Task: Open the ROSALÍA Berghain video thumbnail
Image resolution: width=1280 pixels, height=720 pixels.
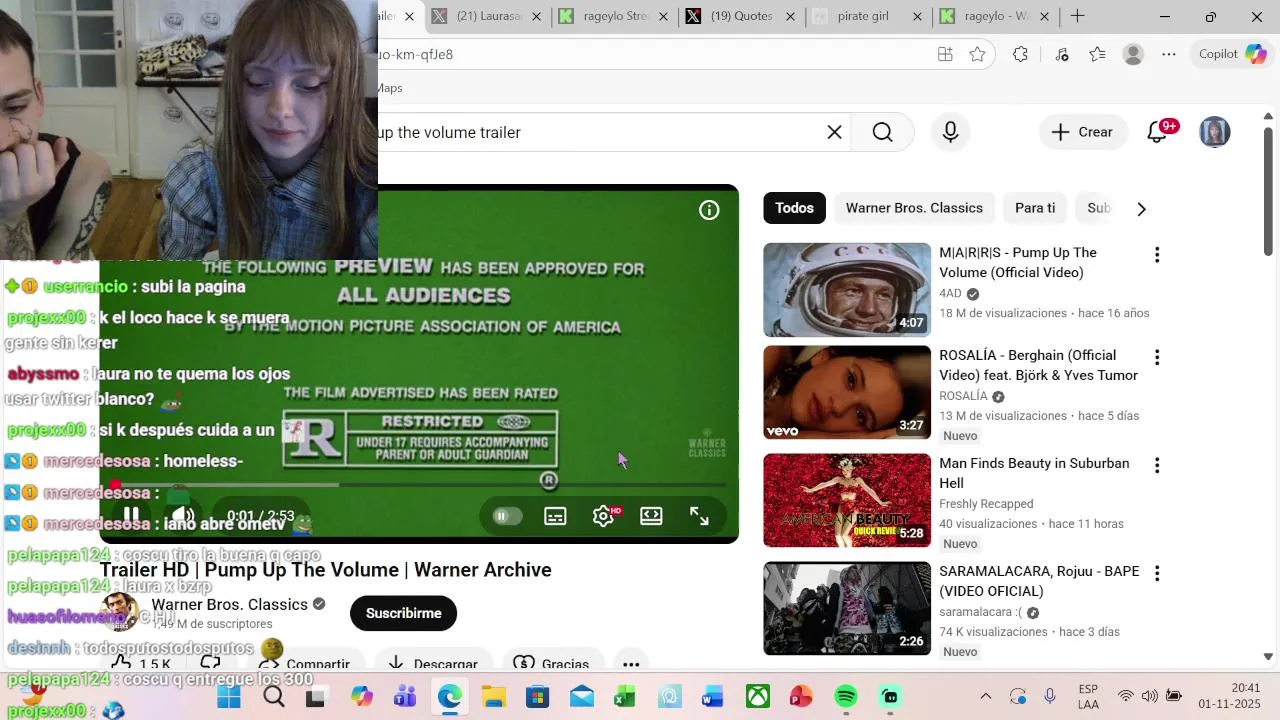Action: (x=847, y=392)
